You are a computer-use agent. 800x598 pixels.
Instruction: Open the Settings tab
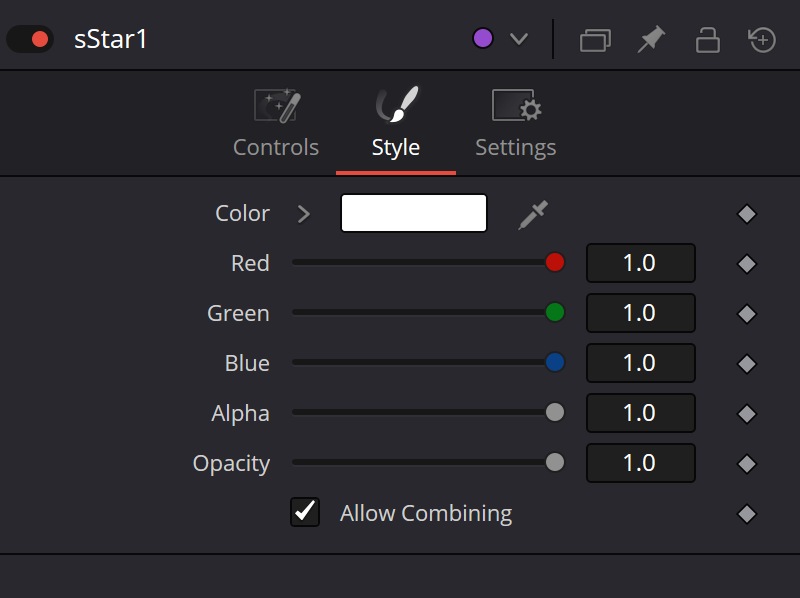click(x=516, y=123)
